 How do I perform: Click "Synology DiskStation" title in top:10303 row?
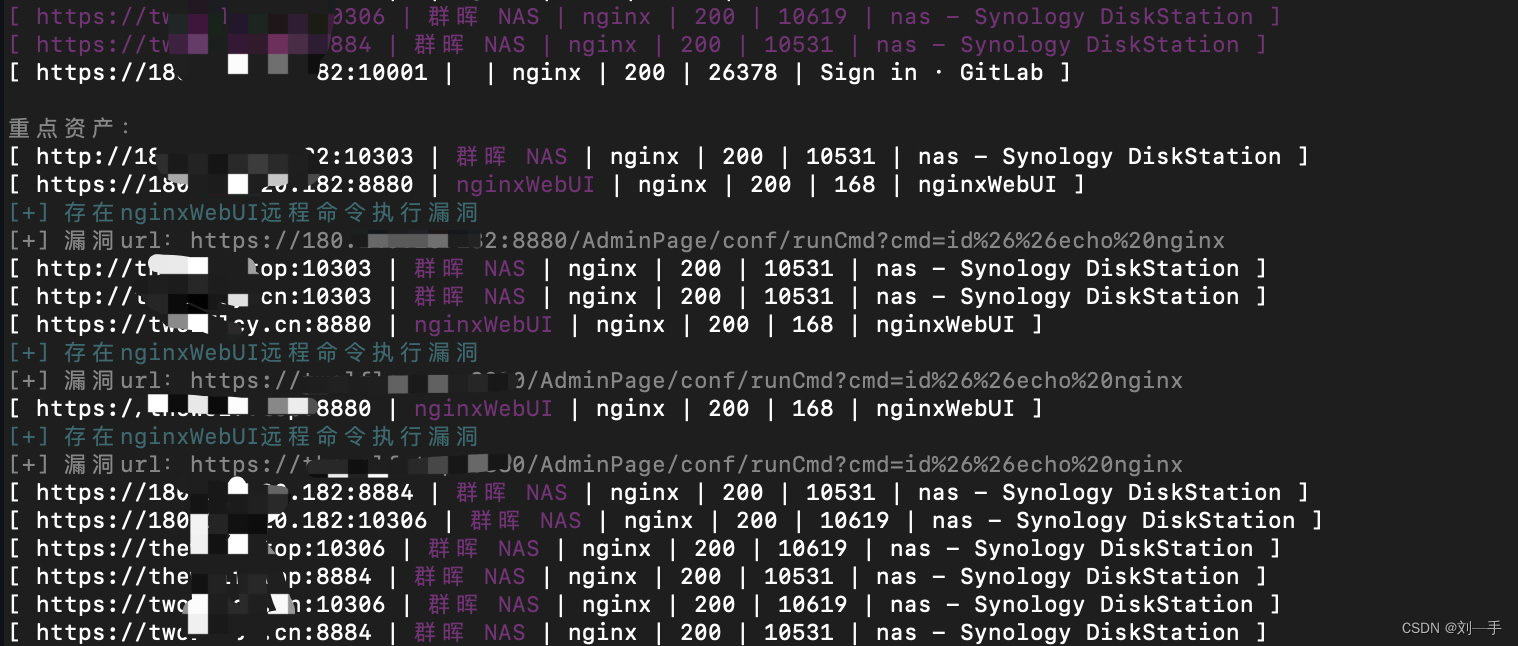(1099, 269)
